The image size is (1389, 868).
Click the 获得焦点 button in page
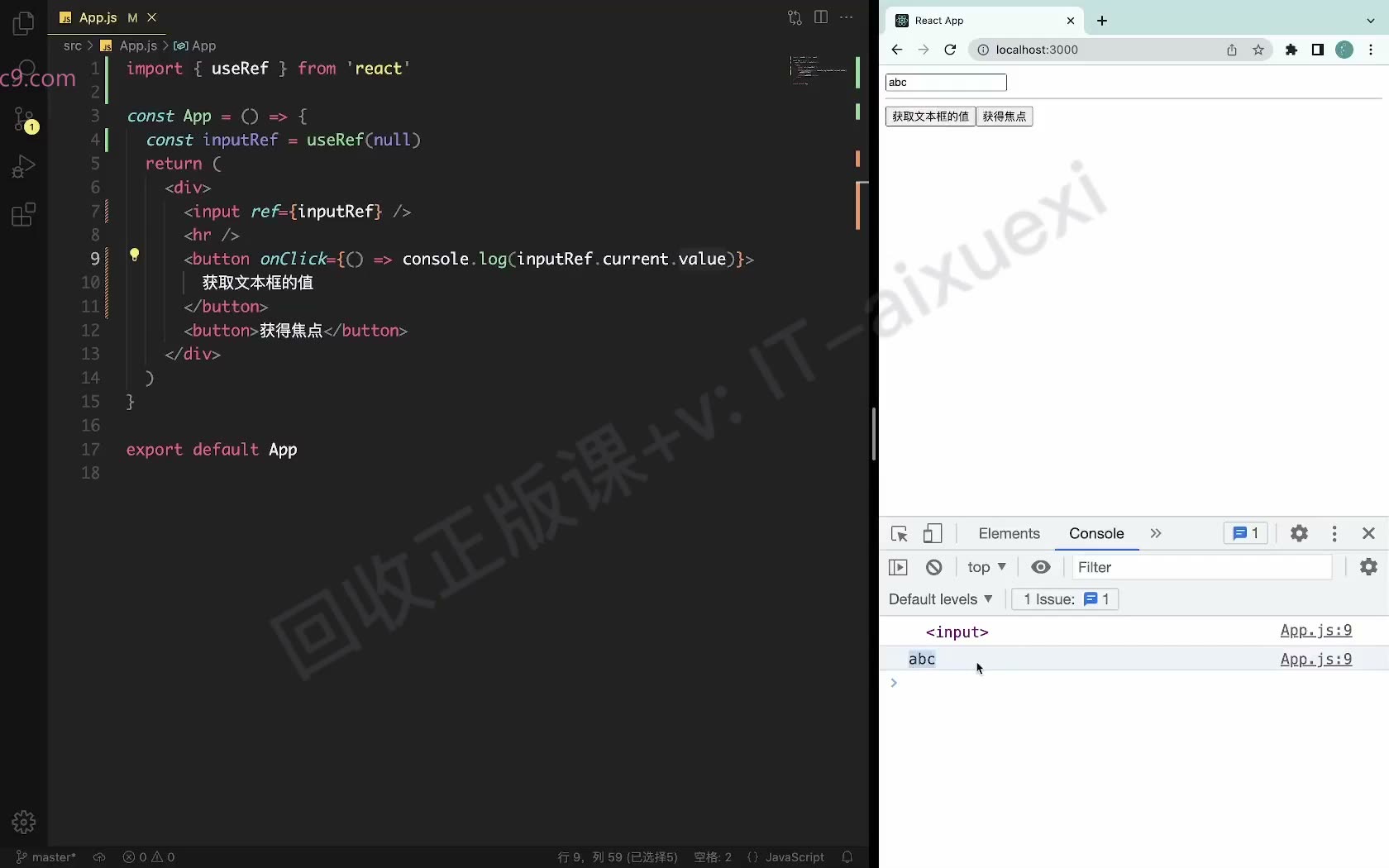click(1005, 117)
